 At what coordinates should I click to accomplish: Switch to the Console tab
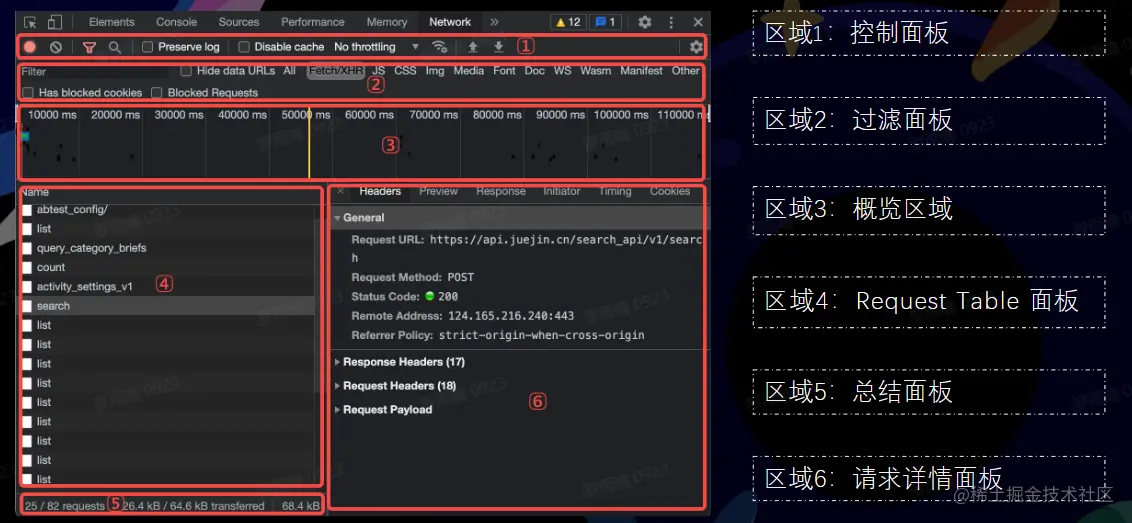coord(176,22)
